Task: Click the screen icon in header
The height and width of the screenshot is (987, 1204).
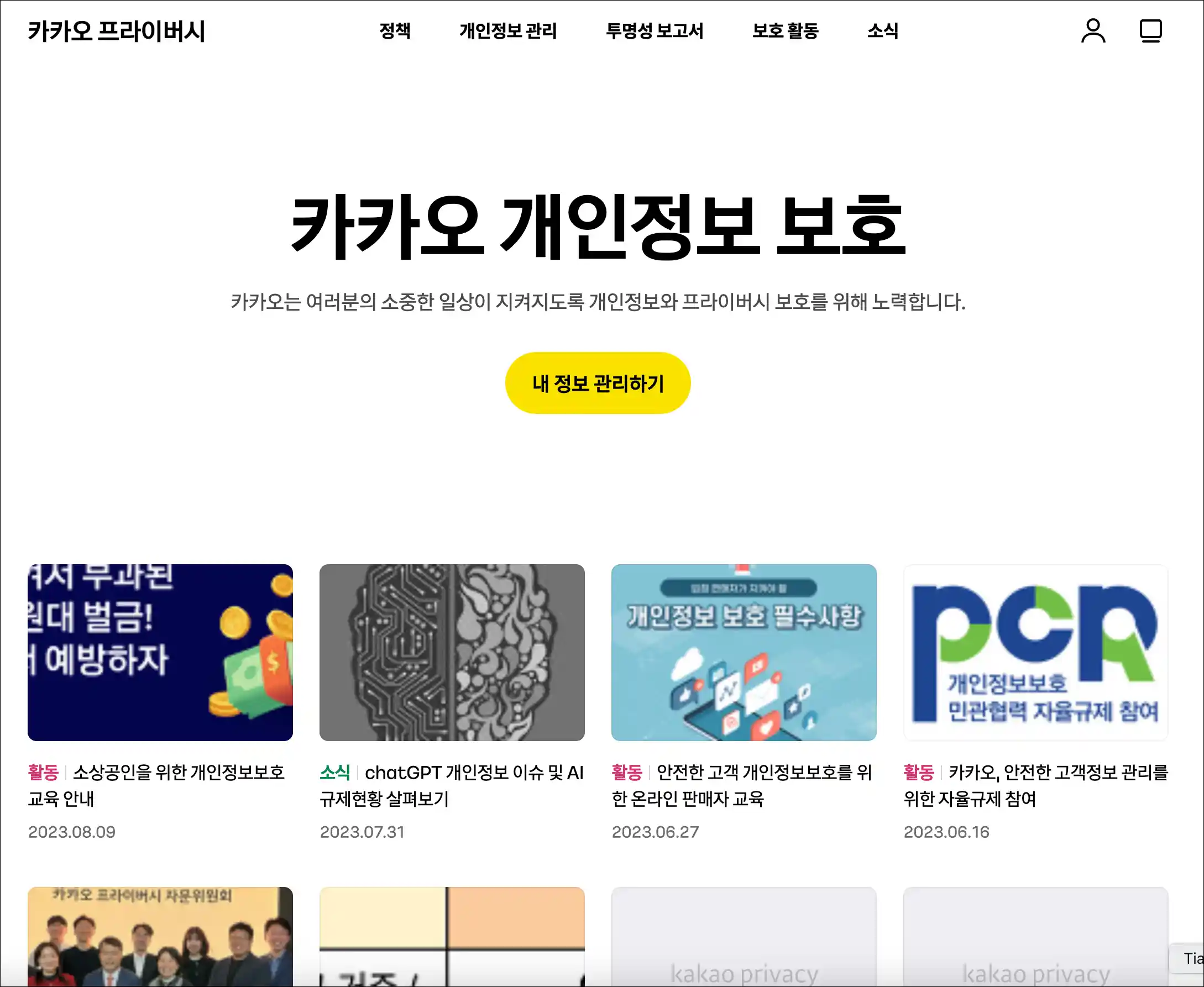Action: pos(1150,31)
